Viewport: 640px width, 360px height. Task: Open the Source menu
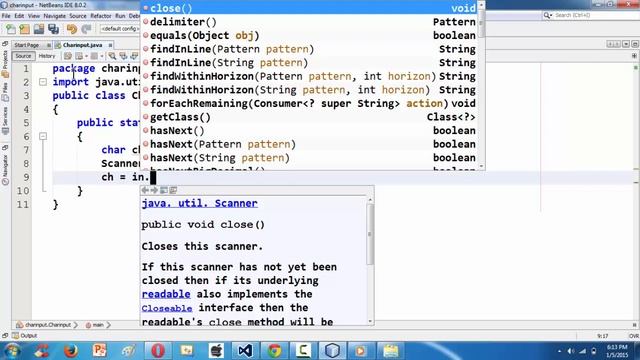tap(78, 16)
